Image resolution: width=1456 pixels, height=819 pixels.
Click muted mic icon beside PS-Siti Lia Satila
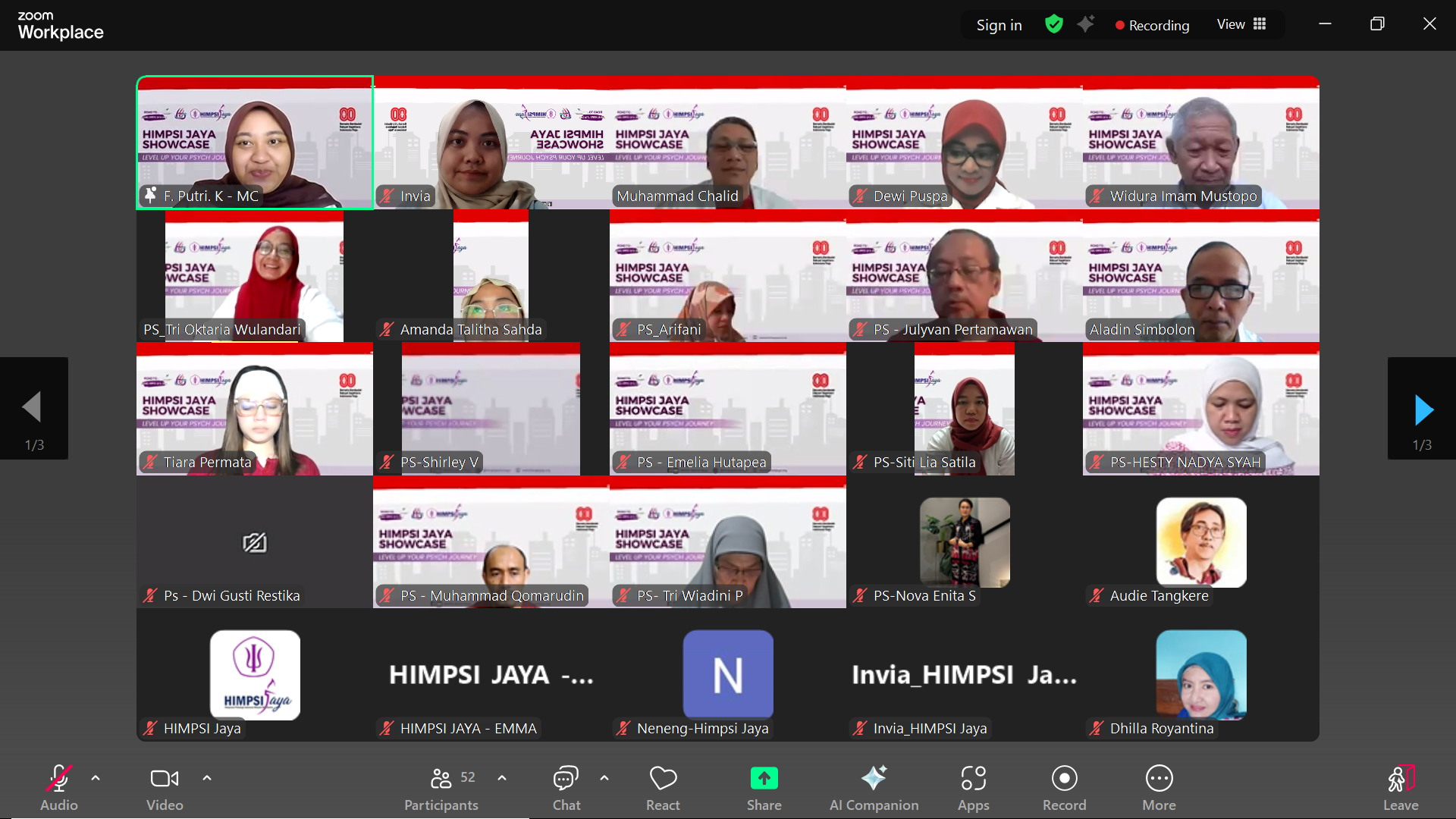click(x=860, y=463)
